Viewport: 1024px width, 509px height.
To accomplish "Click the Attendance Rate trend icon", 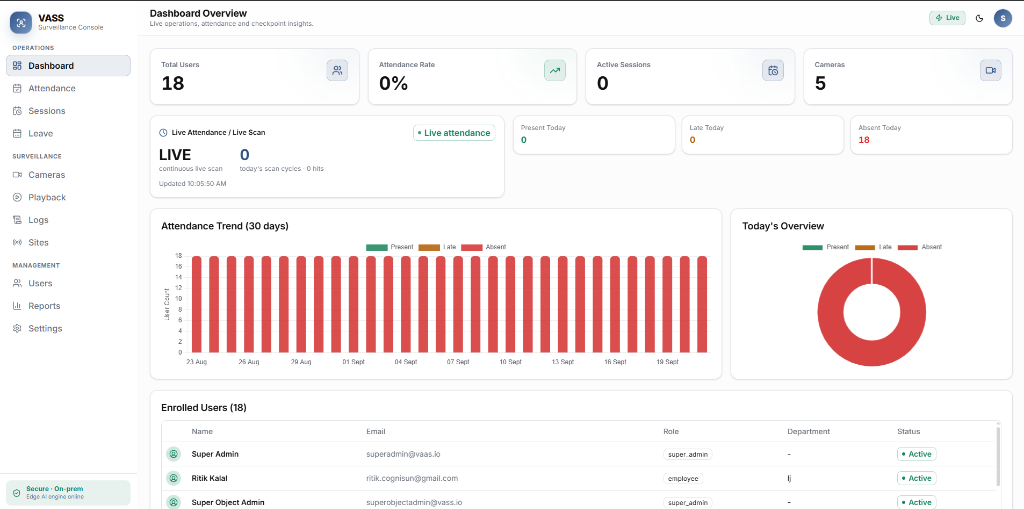I will click(554, 70).
